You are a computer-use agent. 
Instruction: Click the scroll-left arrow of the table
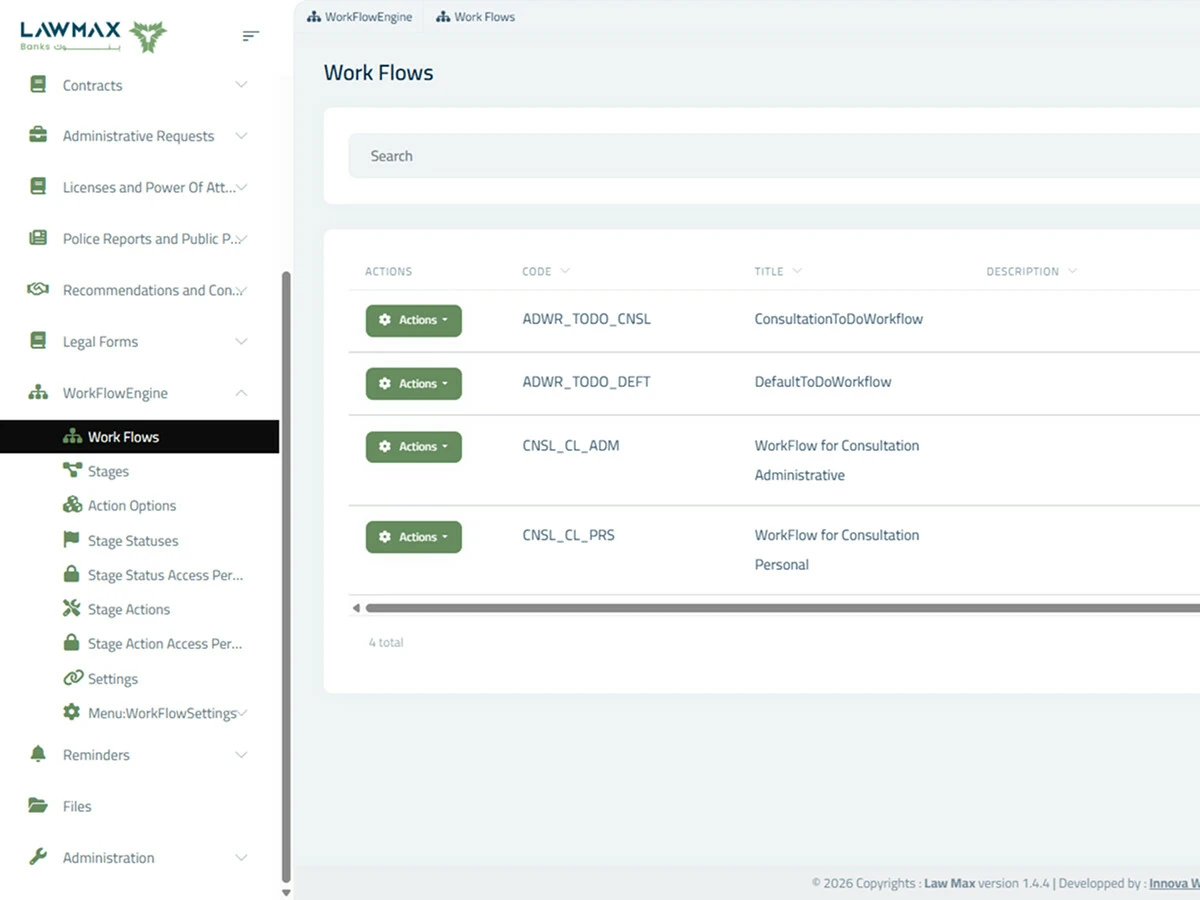click(x=356, y=608)
